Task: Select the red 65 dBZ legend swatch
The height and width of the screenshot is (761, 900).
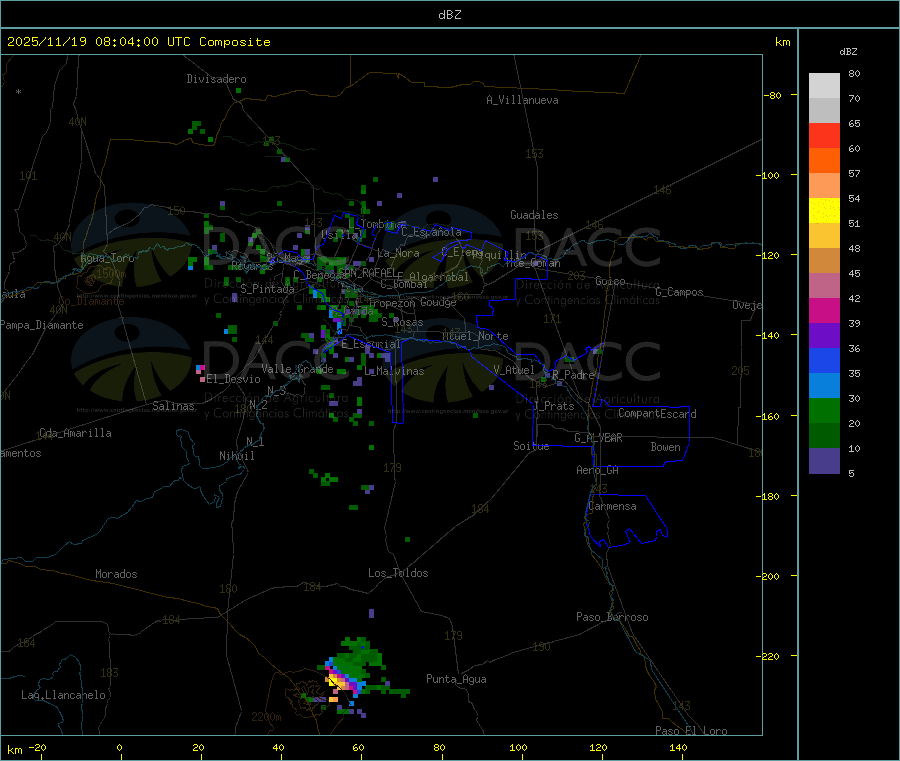Action: pyautogui.click(x=824, y=135)
